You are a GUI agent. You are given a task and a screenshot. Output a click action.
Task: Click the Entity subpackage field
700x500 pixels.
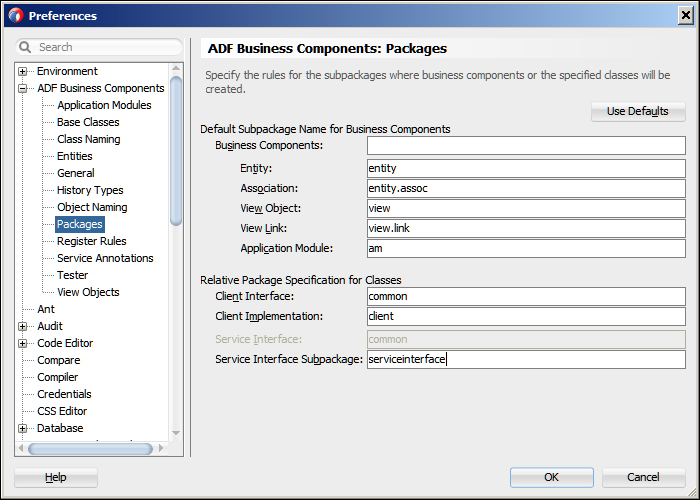tap(526, 168)
